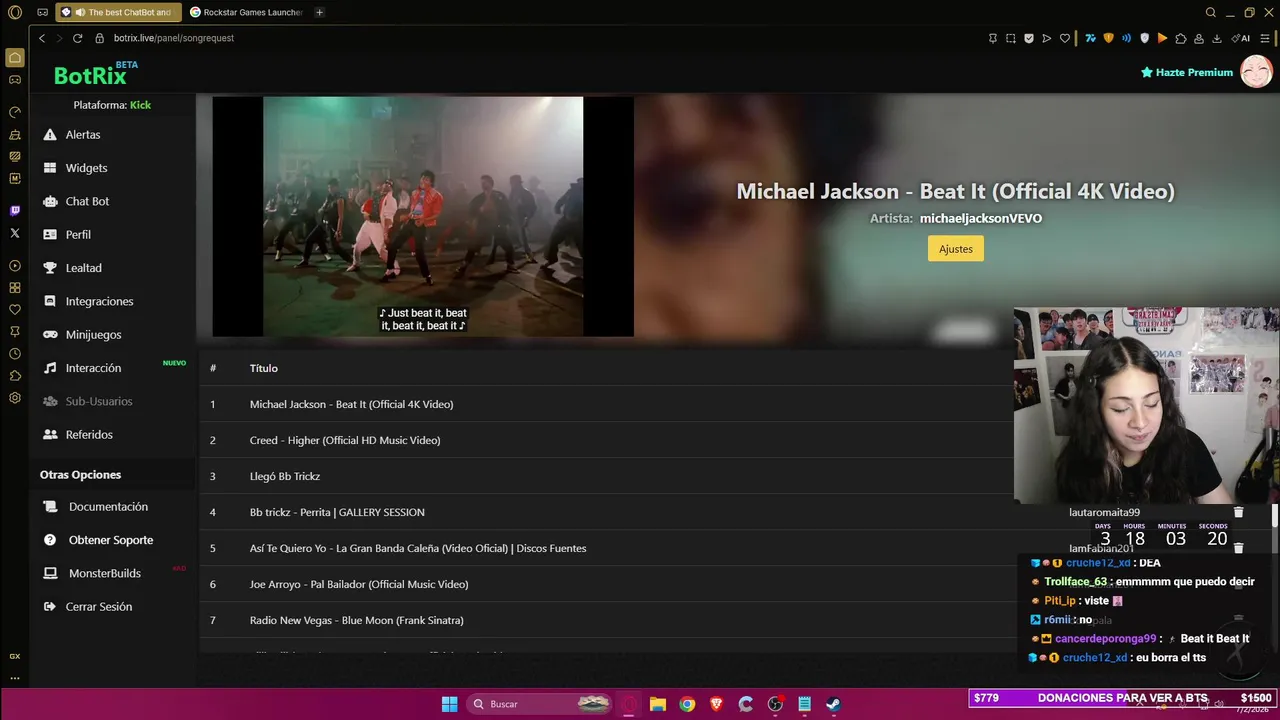This screenshot has width=1280, height=720.
Task: Open a new browser tab
Action: pyautogui.click(x=319, y=12)
